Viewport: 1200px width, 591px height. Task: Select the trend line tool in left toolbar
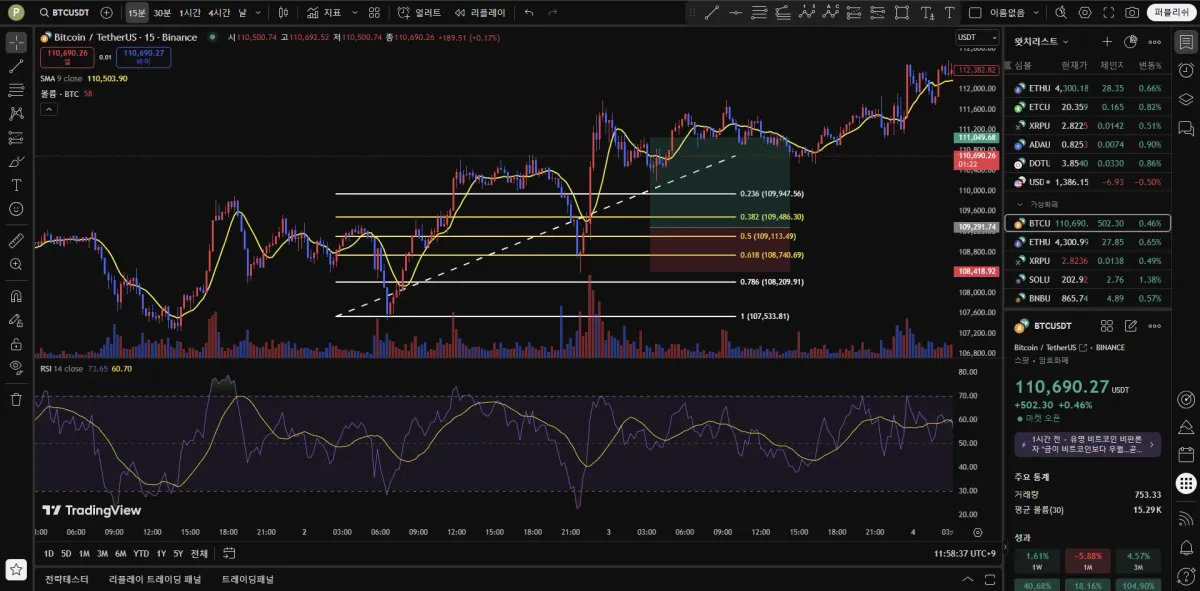(x=16, y=66)
